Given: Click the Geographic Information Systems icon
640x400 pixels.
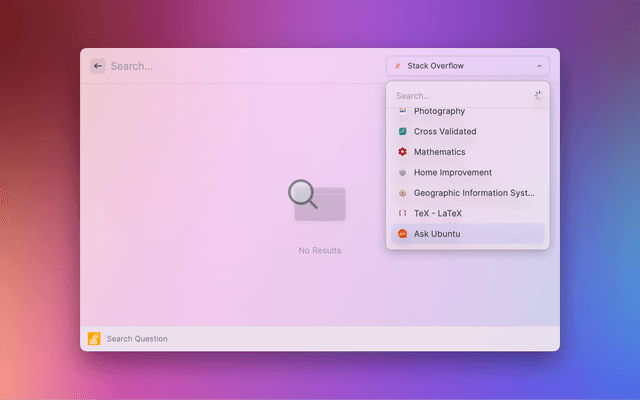Looking at the screenshot, I should pyautogui.click(x=402, y=193).
